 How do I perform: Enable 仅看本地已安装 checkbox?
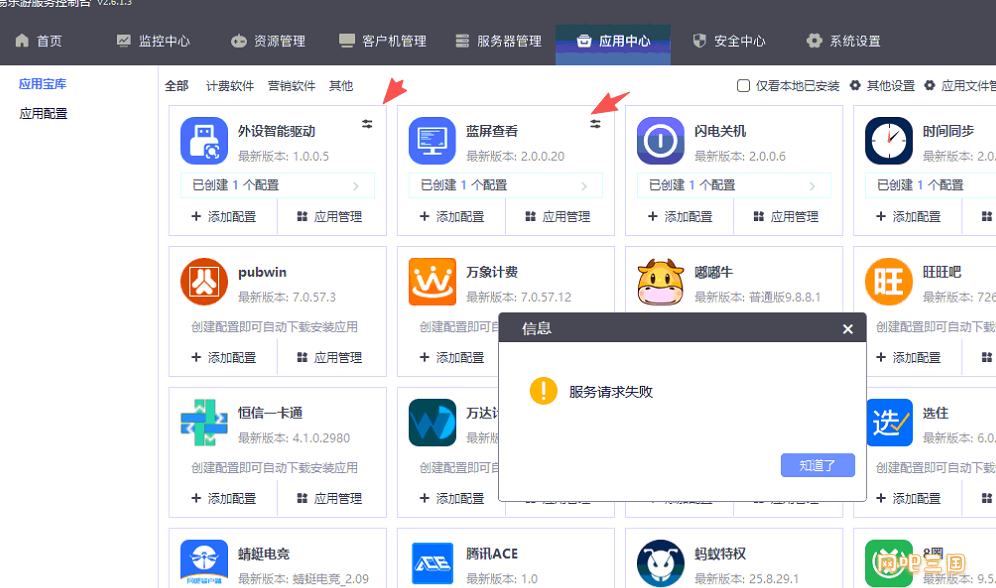pos(743,86)
